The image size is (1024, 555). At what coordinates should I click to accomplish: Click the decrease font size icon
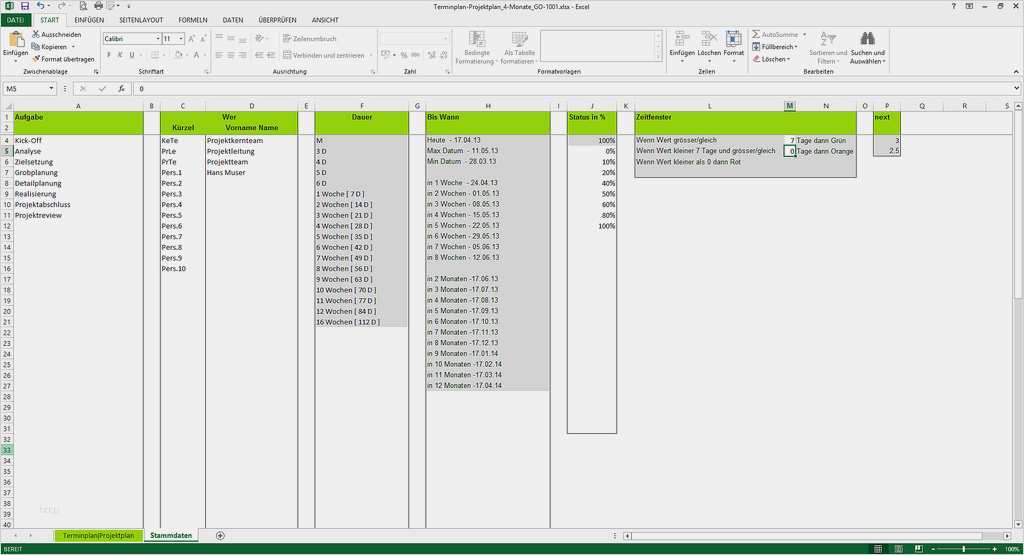click(203, 39)
